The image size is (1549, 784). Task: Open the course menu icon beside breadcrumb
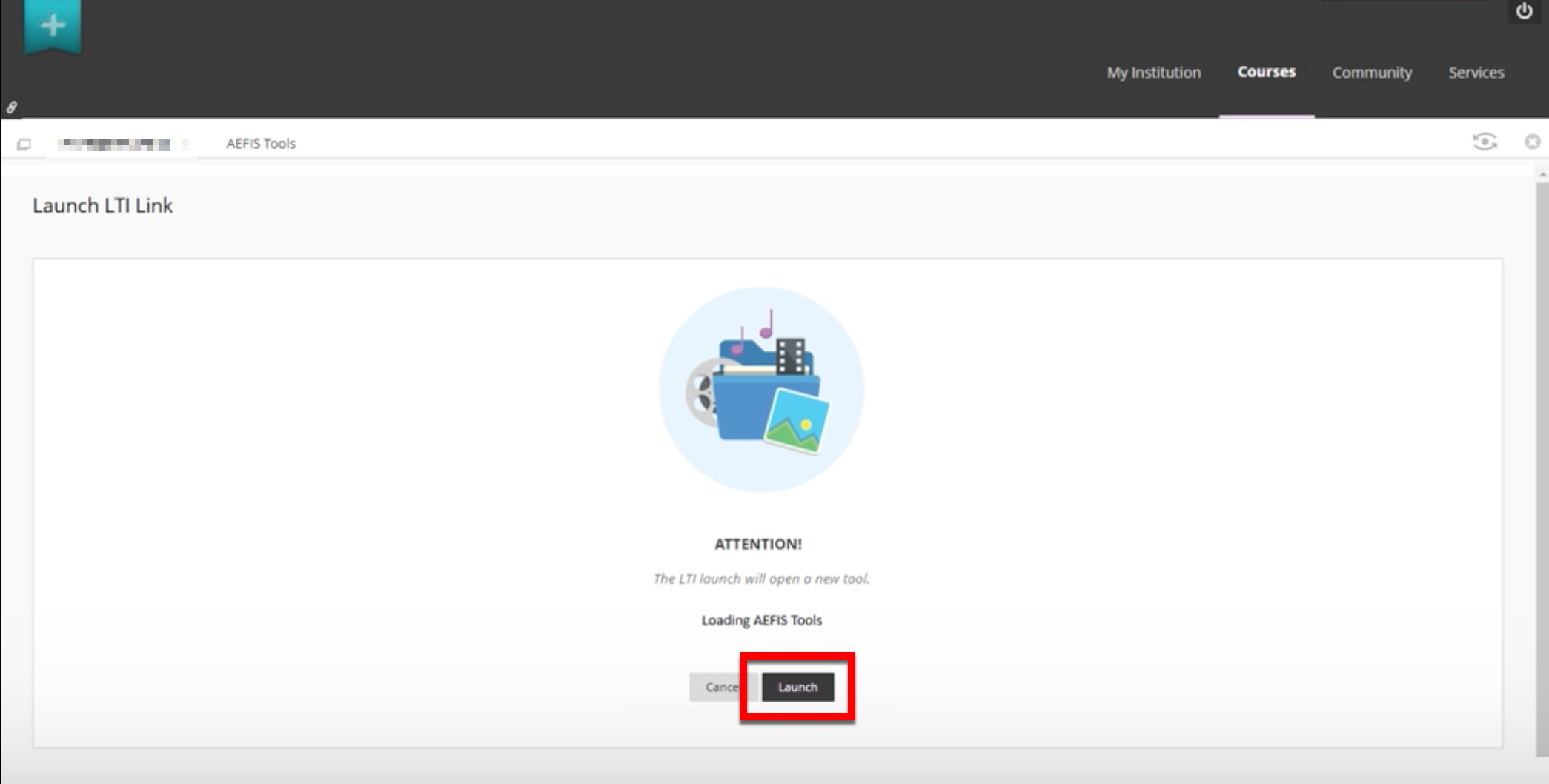click(x=24, y=144)
